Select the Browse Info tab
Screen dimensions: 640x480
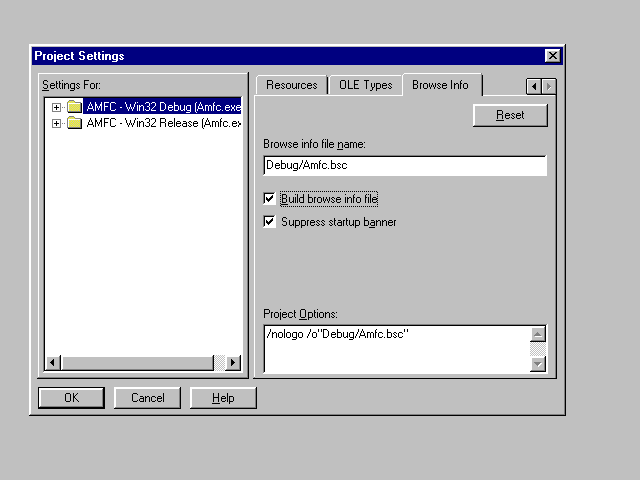point(440,85)
